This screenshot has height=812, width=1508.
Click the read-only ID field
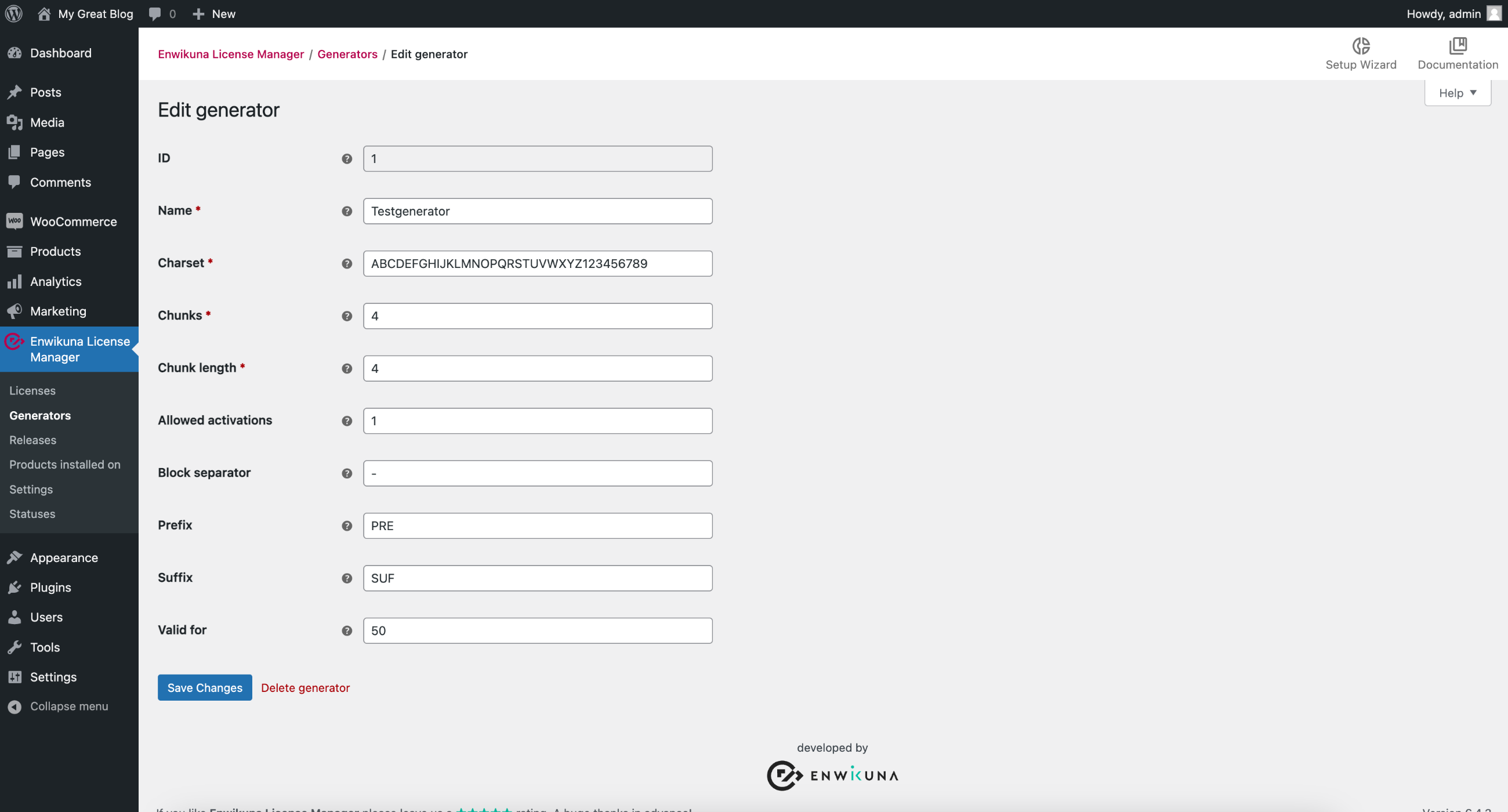[538, 159]
